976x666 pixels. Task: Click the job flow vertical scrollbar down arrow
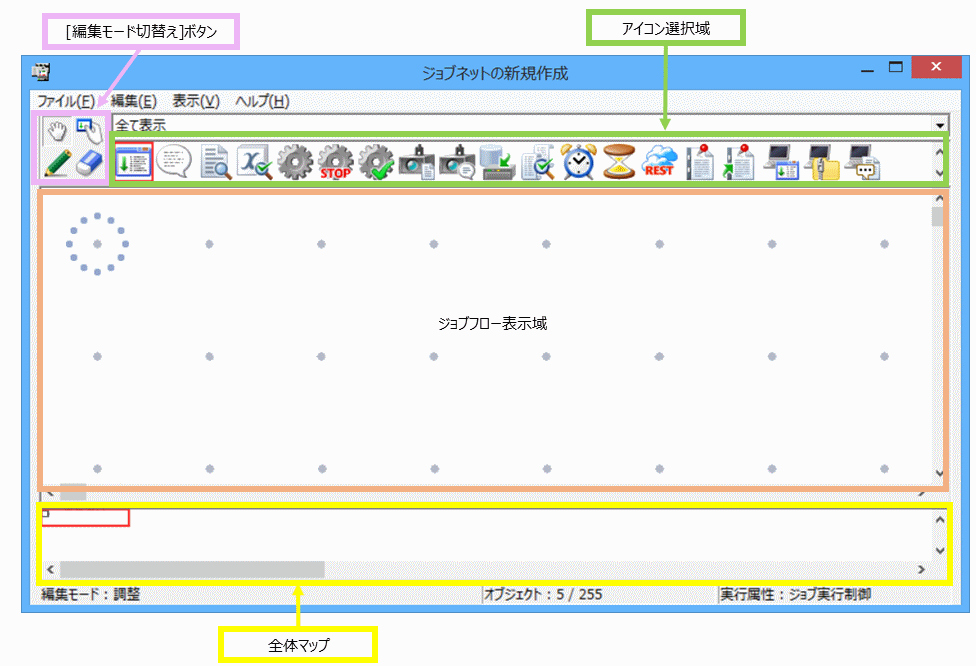[x=939, y=474]
